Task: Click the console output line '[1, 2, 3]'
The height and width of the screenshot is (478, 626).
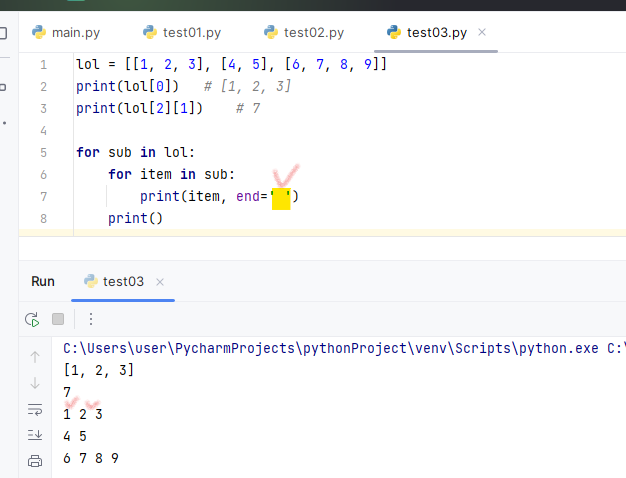Action: click(x=99, y=370)
